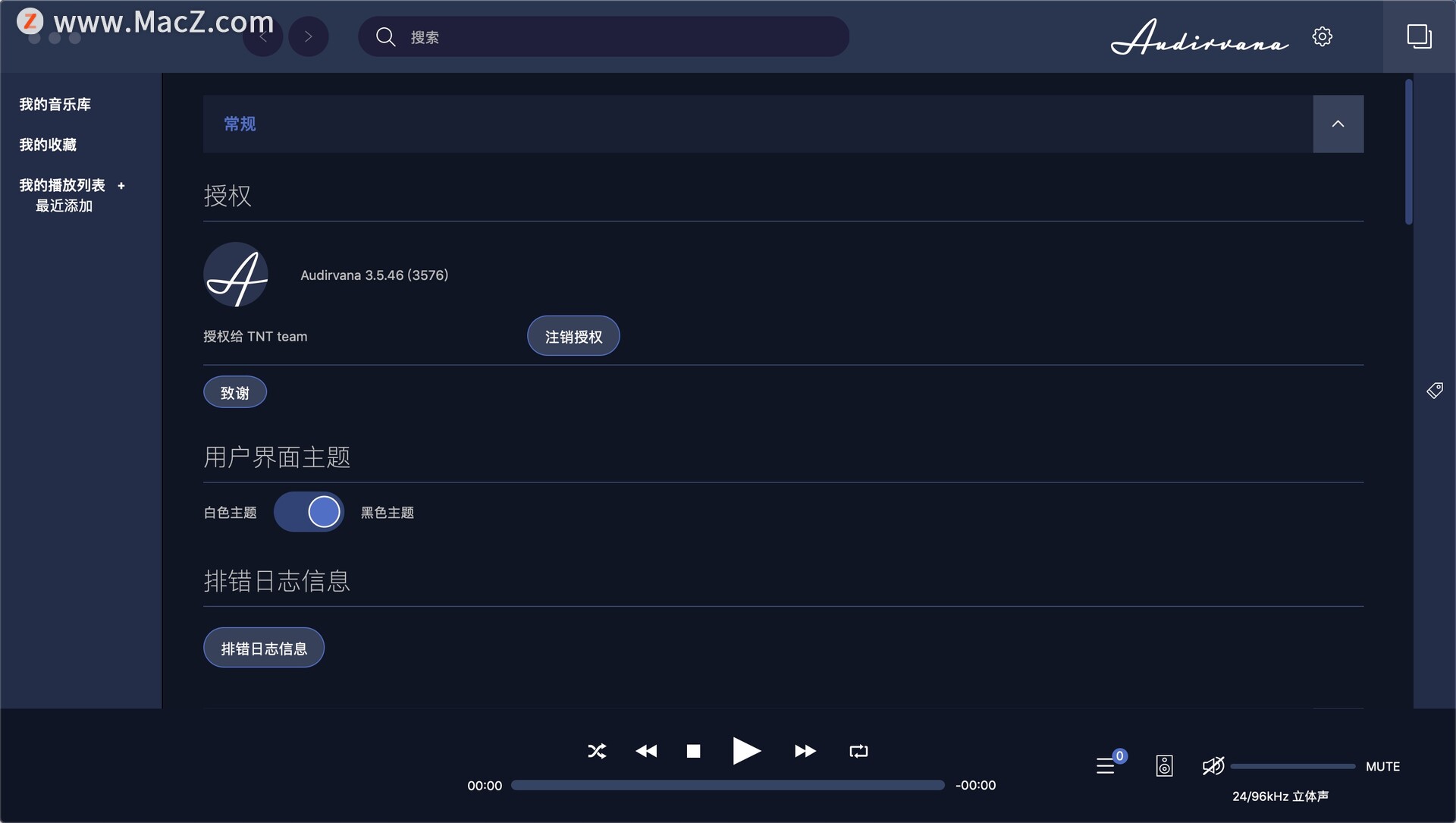Seek on the playback progress bar
The height and width of the screenshot is (823, 1456).
(x=728, y=785)
